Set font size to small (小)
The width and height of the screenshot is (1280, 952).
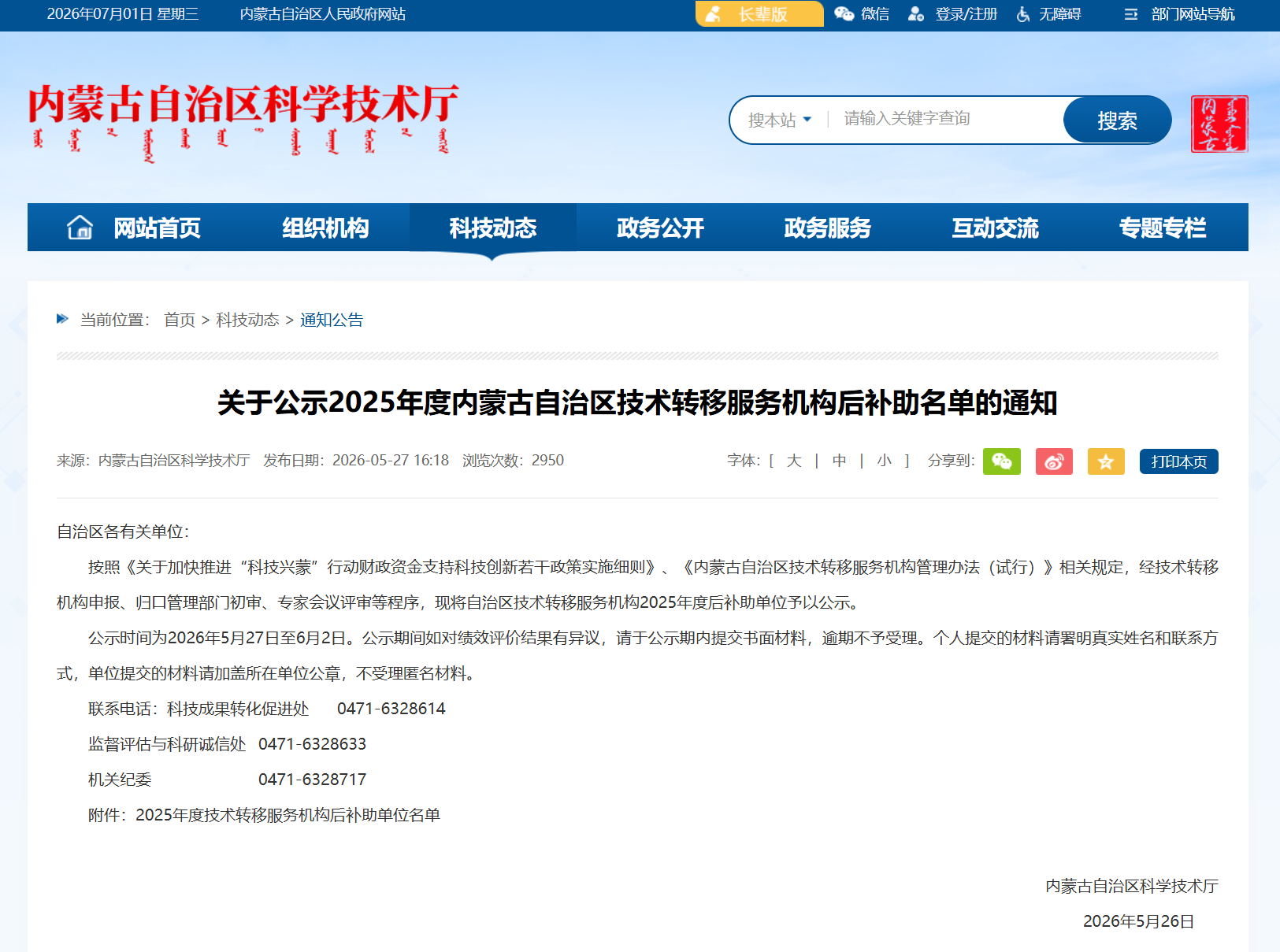[884, 461]
